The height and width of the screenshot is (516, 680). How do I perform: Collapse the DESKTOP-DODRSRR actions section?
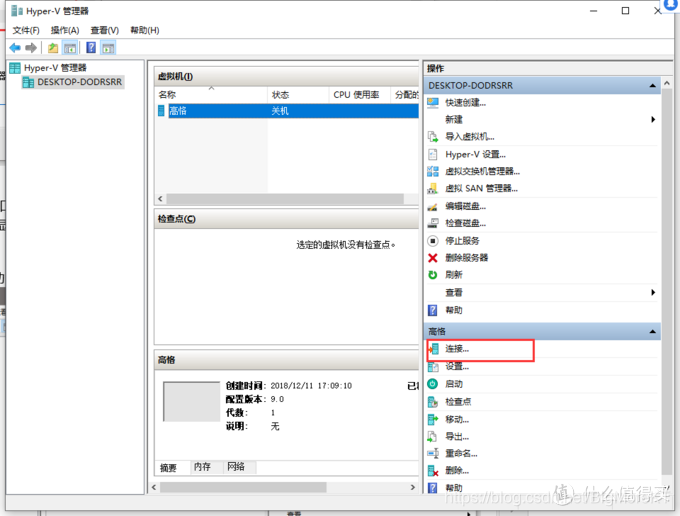(x=653, y=86)
